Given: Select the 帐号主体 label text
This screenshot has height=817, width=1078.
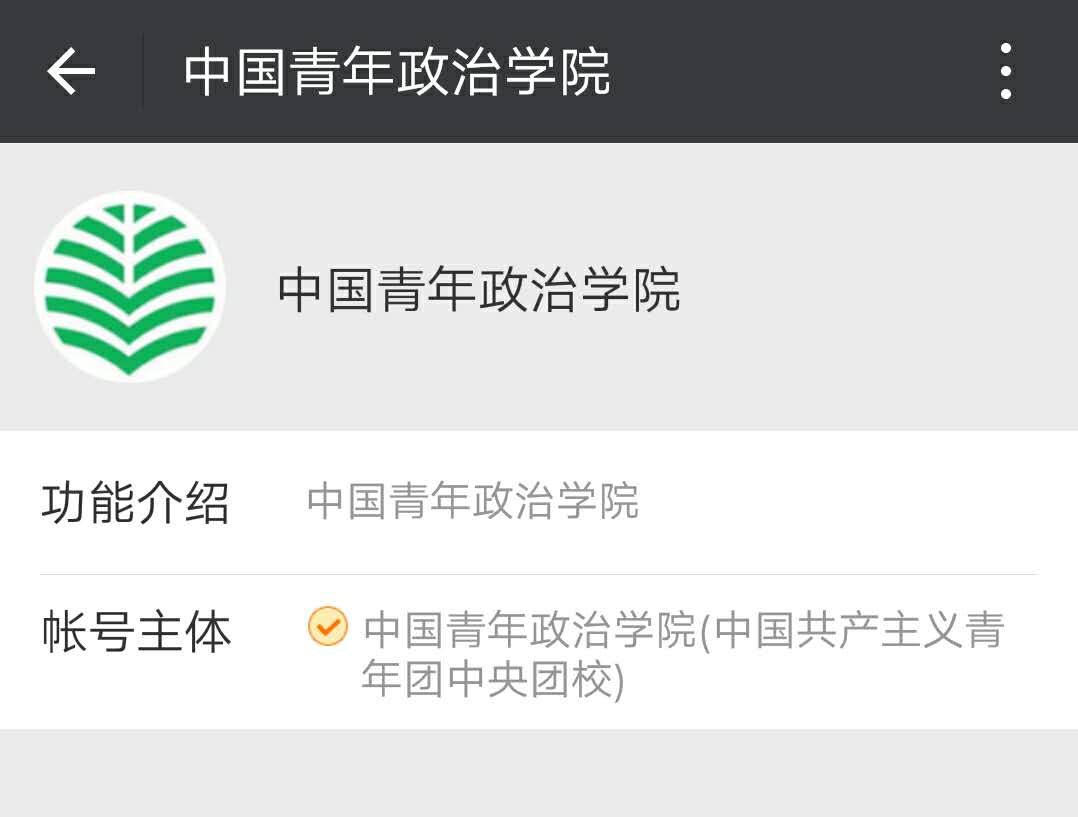Looking at the screenshot, I should point(136,630).
